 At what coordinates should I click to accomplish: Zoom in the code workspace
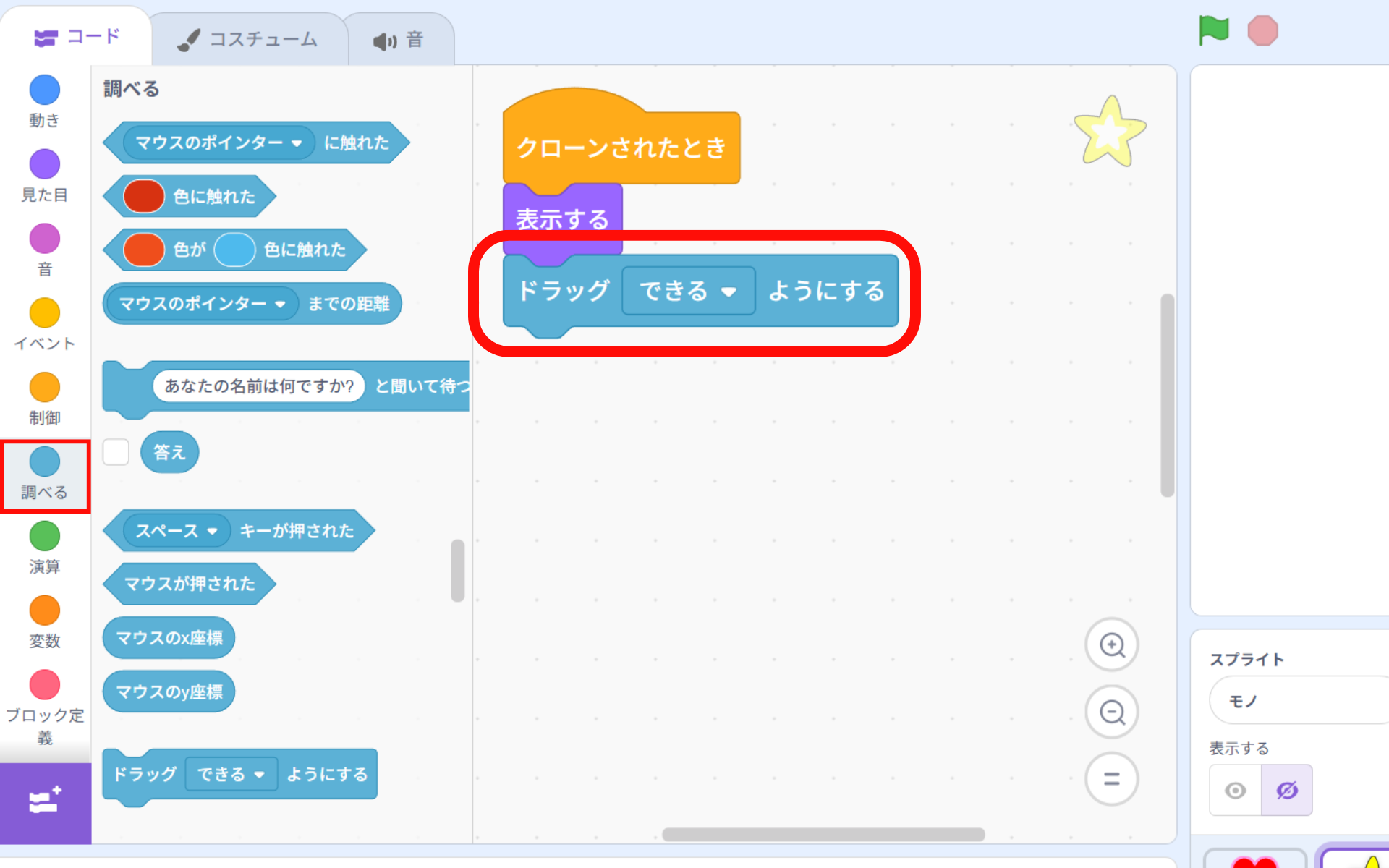click(1111, 644)
